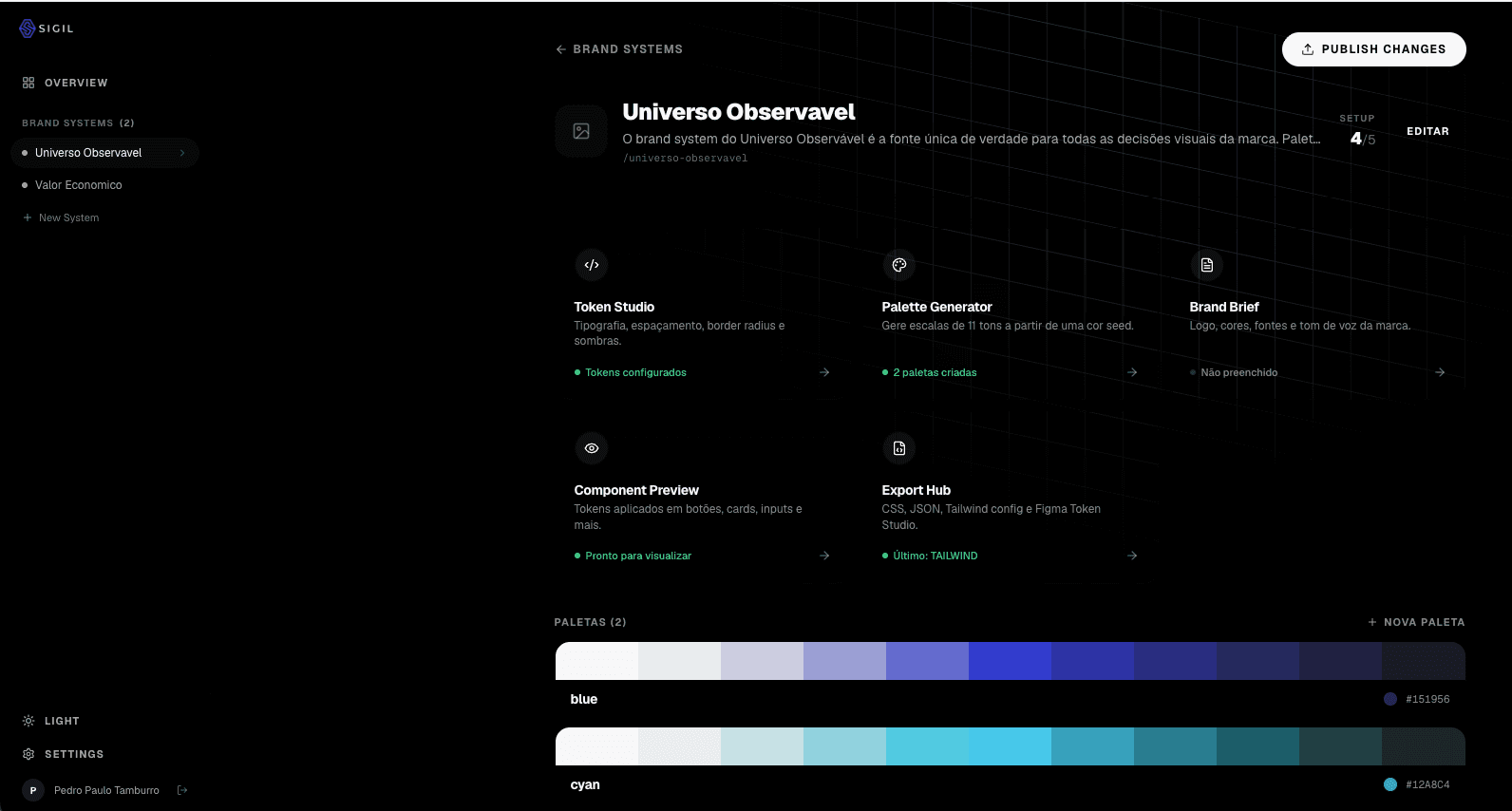This screenshot has height=811, width=1512.
Task: Open the Token Studio card title
Action: [x=614, y=307]
